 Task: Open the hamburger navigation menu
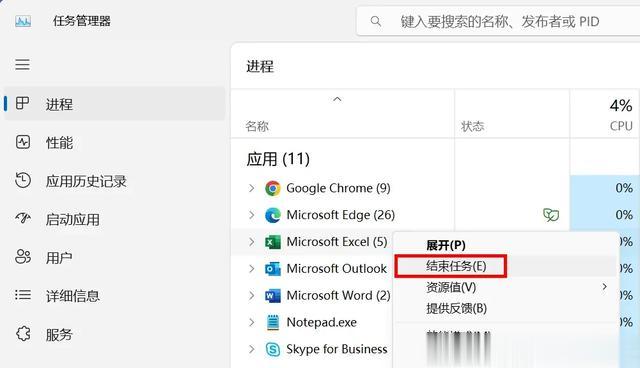tap(22, 64)
